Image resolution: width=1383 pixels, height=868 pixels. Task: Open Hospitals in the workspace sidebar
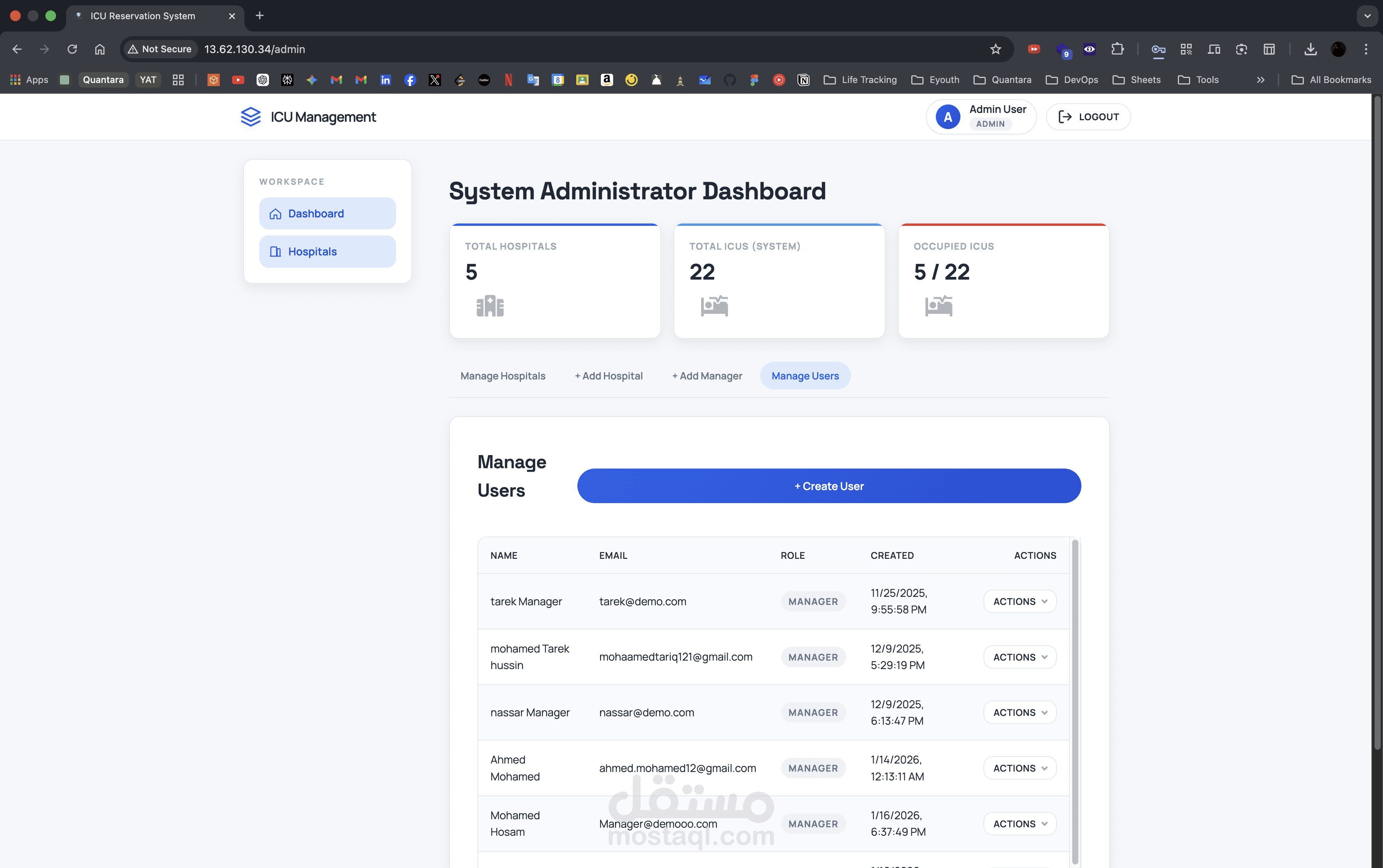tap(327, 252)
